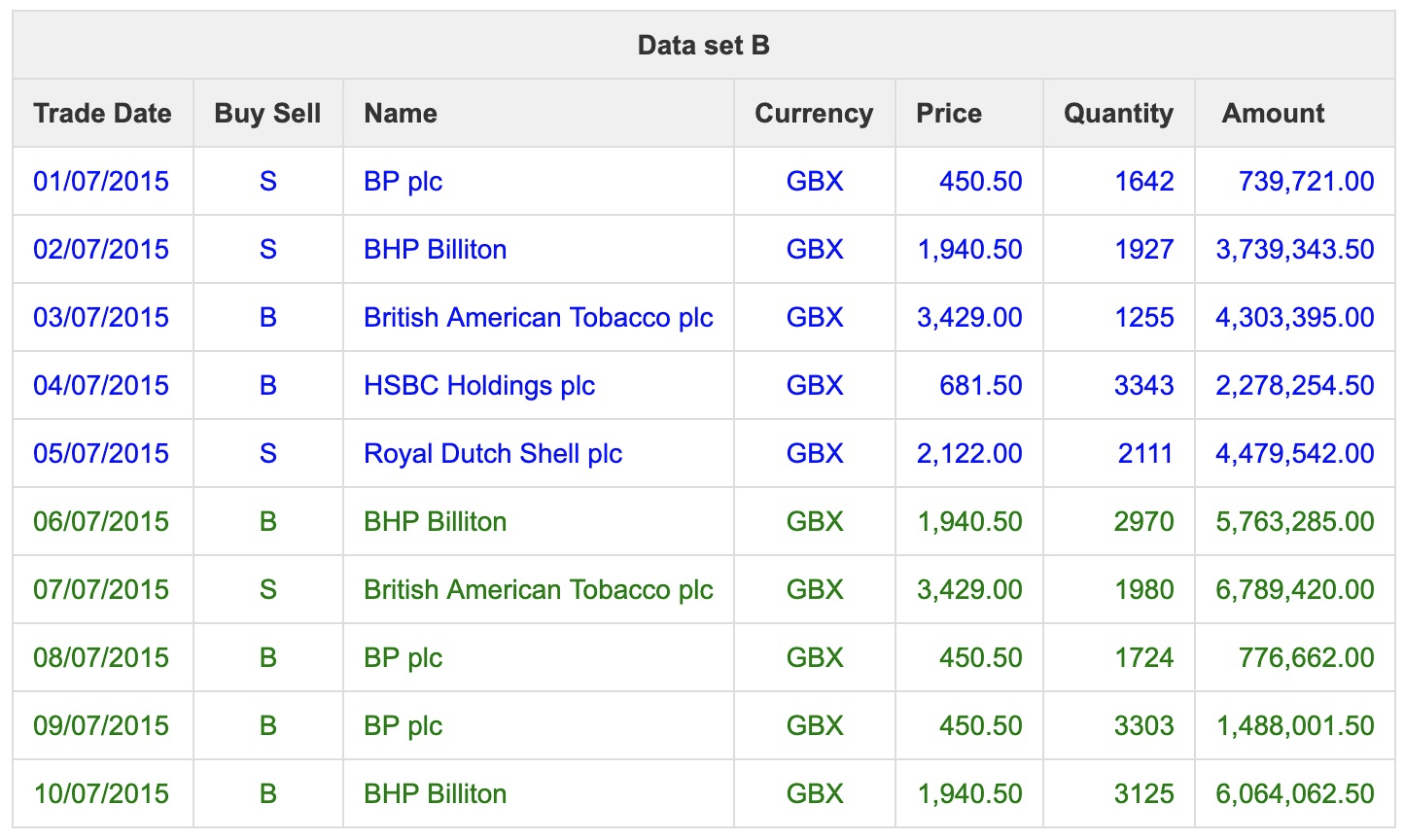
Task: Click the Data set B table title
Action: 703,46
